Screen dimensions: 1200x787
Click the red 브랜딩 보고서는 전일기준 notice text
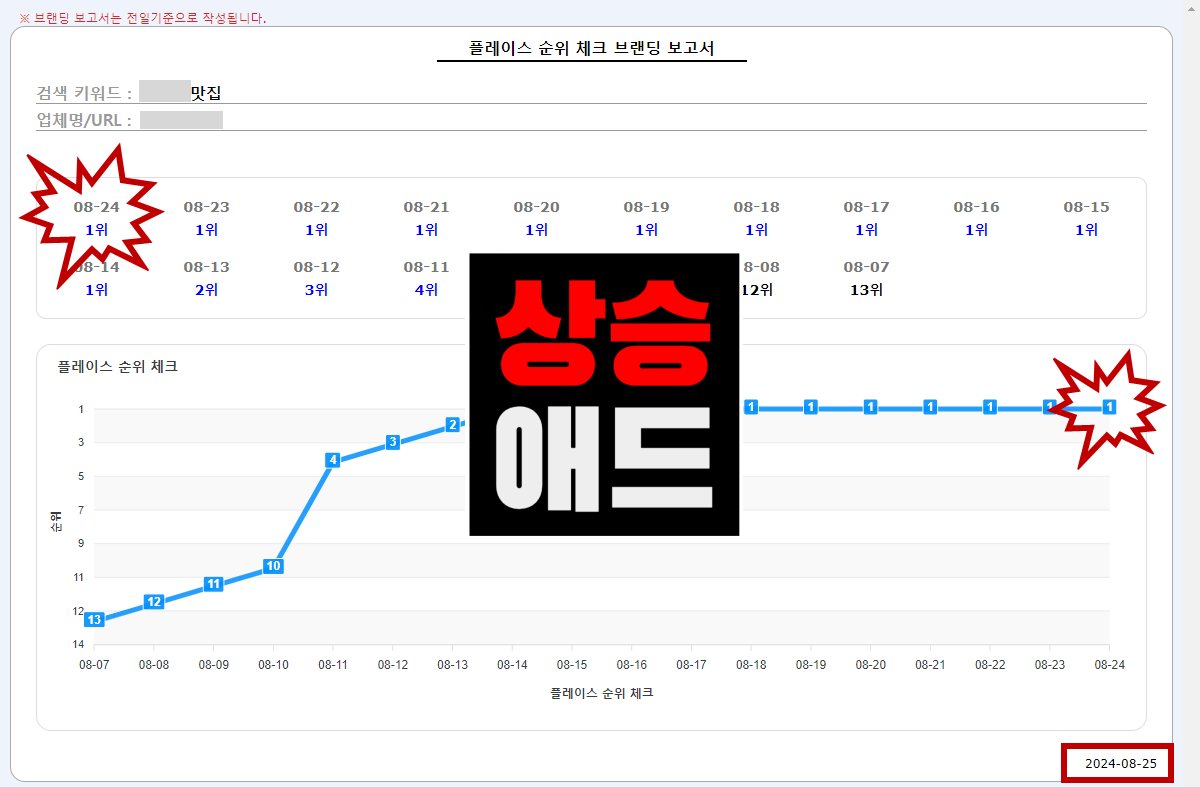142,18
